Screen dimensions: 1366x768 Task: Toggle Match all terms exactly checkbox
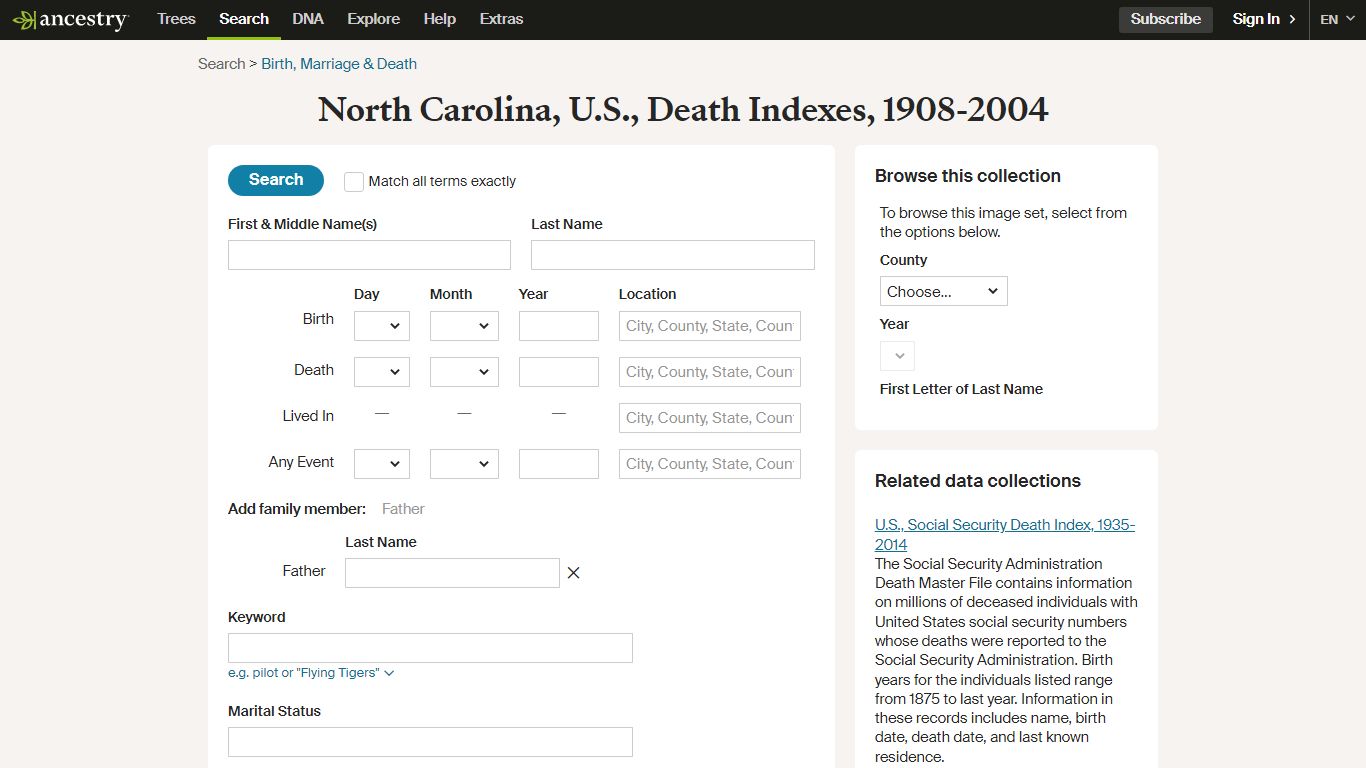point(354,181)
